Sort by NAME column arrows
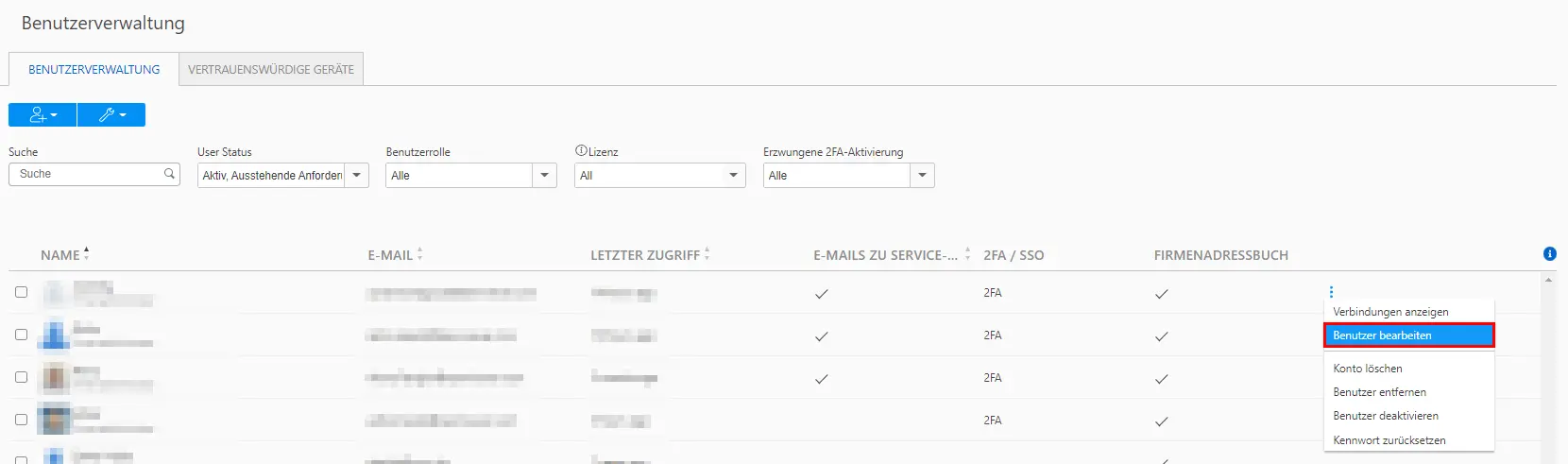1568x464 pixels. click(x=86, y=253)
